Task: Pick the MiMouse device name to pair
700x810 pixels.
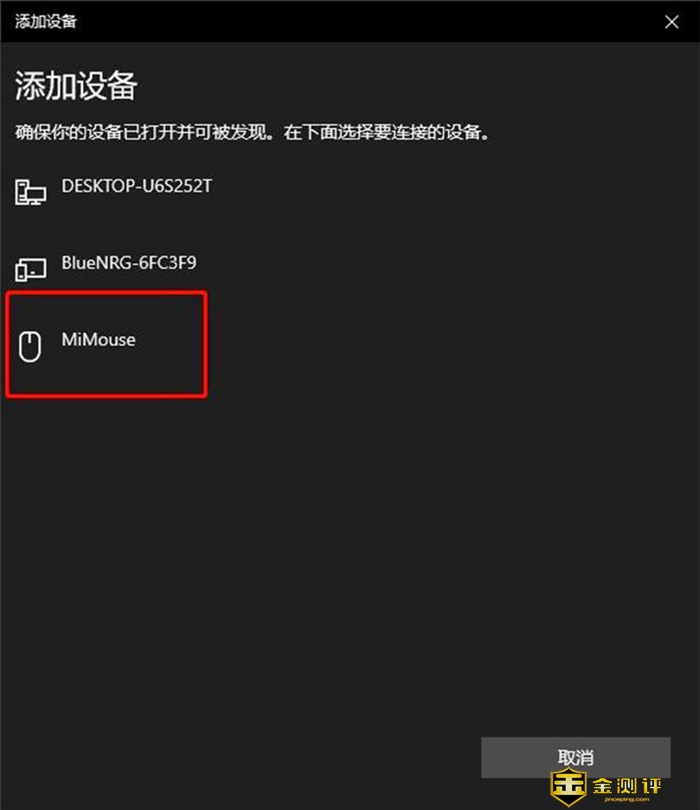Action: (98, 340)
